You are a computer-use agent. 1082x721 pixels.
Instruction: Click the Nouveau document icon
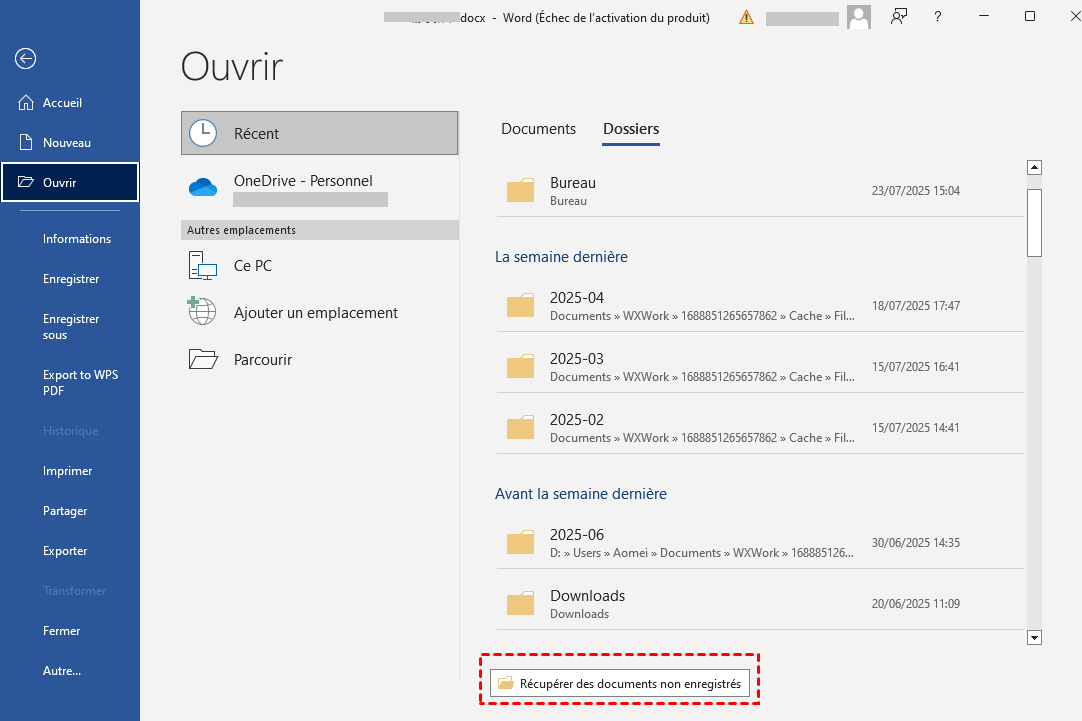tap(26, 143)
